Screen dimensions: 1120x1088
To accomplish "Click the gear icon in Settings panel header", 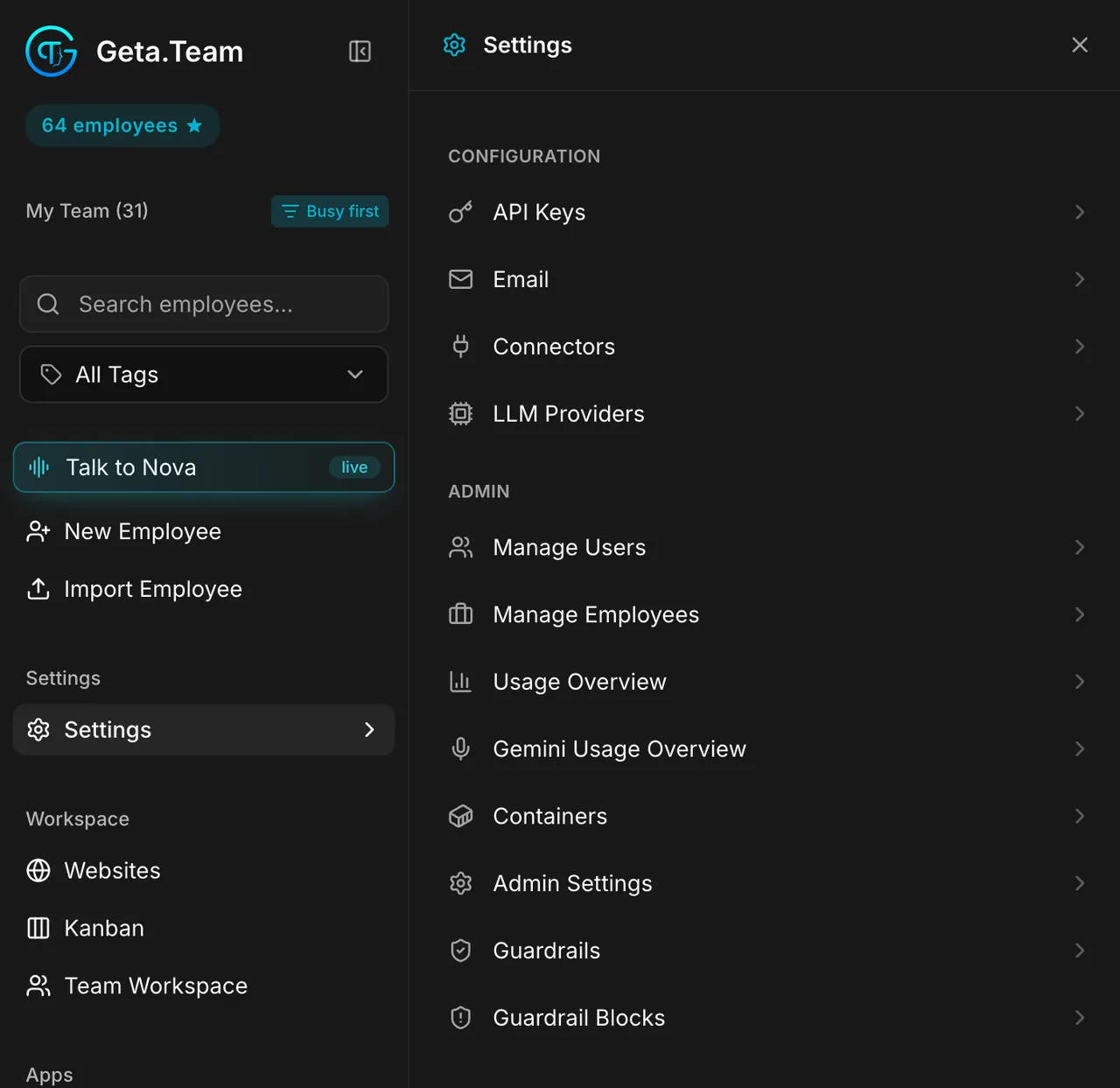I will pos(454,45).
